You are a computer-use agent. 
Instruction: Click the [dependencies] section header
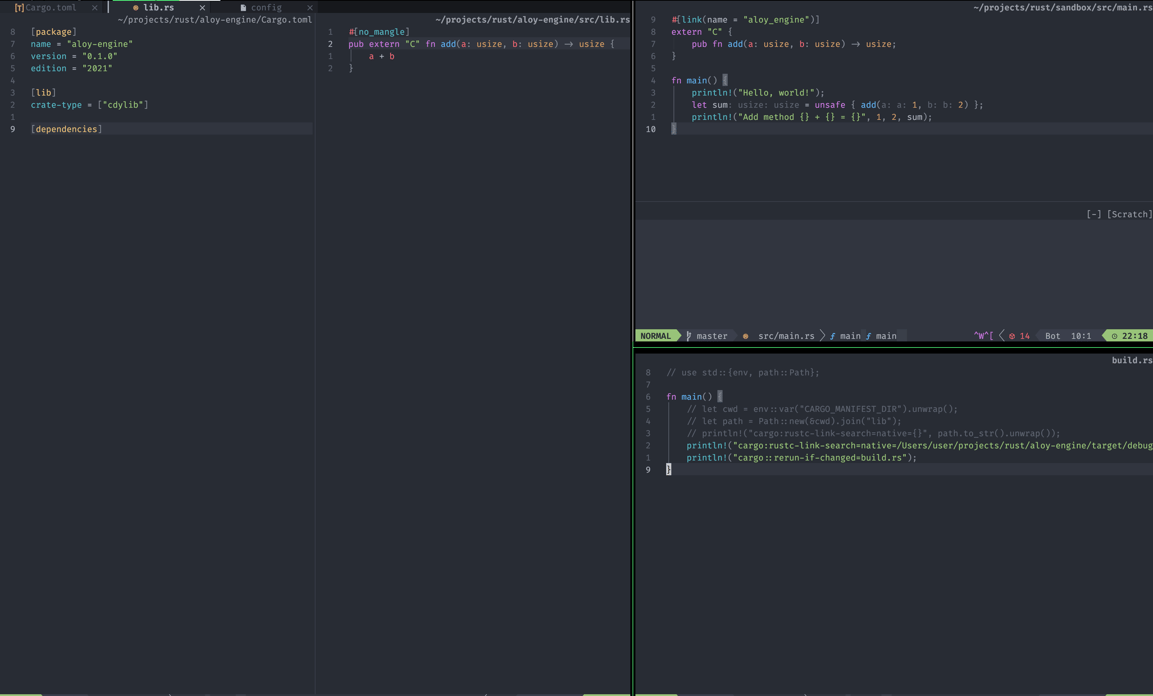[x=66, y=129]
